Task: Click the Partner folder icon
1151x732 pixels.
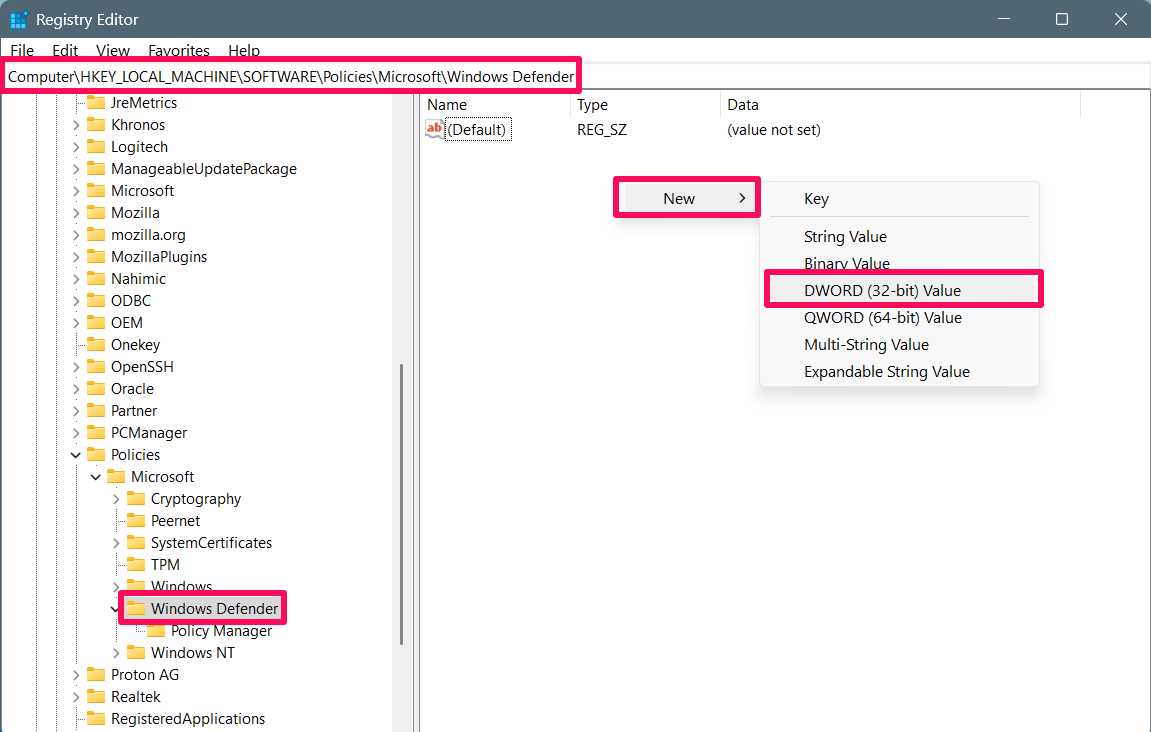Action: coord(96,411)
